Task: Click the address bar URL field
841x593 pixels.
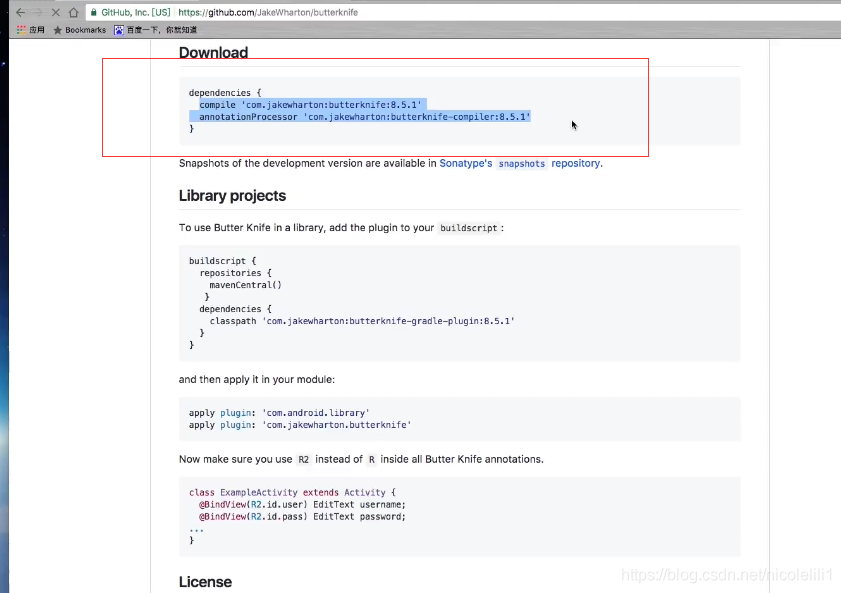Action: pos(268,12)
